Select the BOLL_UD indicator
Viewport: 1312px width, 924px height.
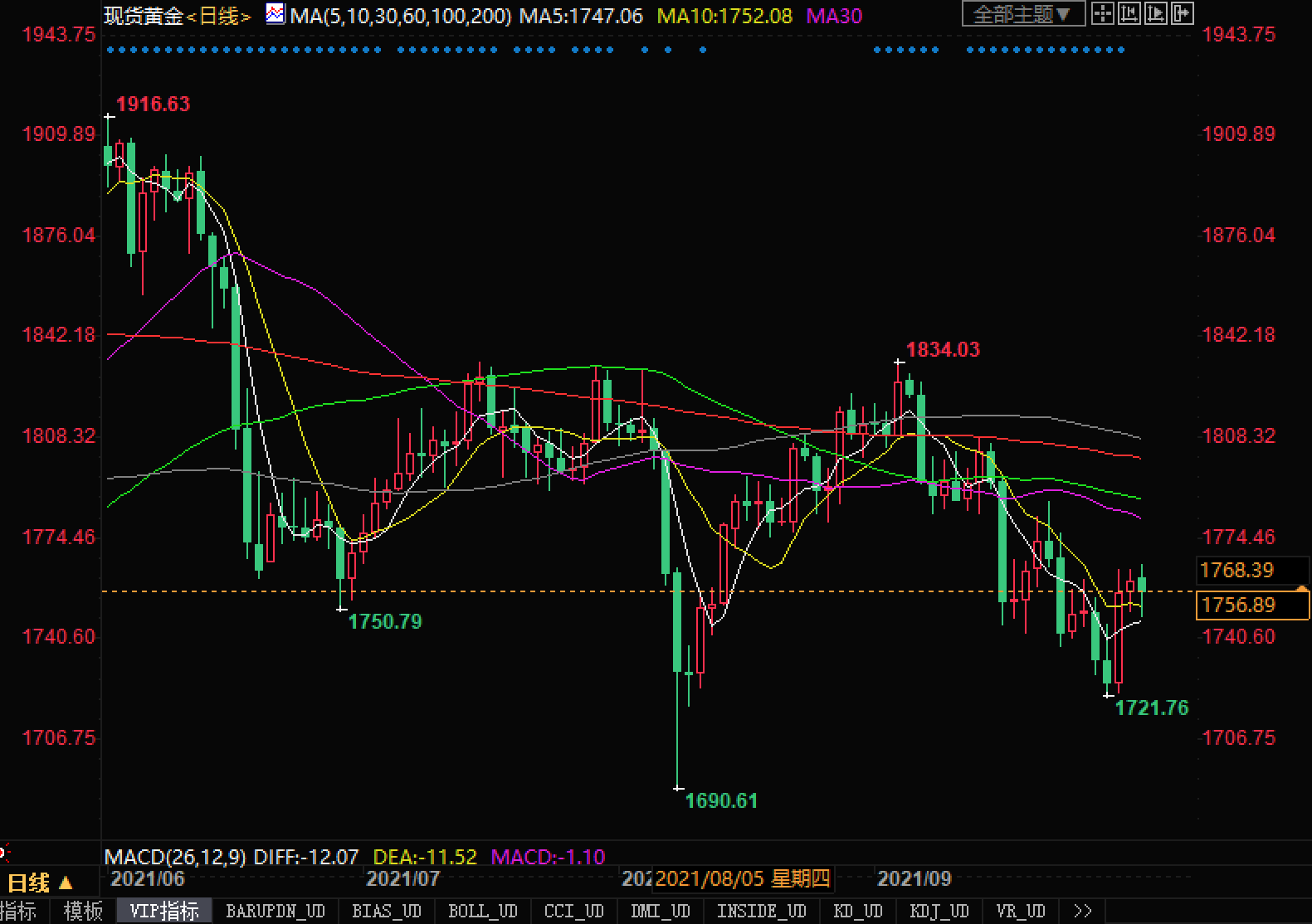pos(482,911)
